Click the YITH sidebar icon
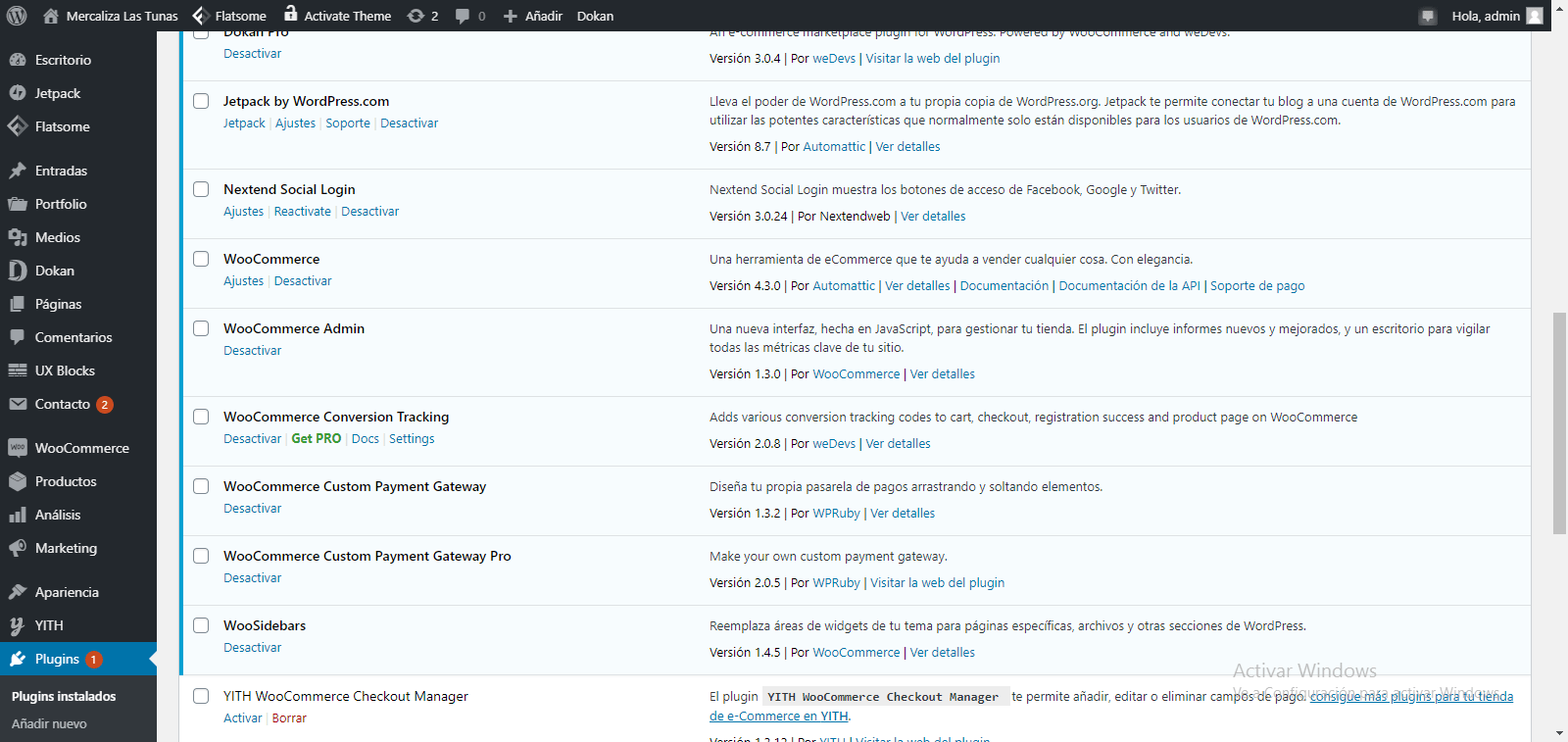 click(18, 625)
